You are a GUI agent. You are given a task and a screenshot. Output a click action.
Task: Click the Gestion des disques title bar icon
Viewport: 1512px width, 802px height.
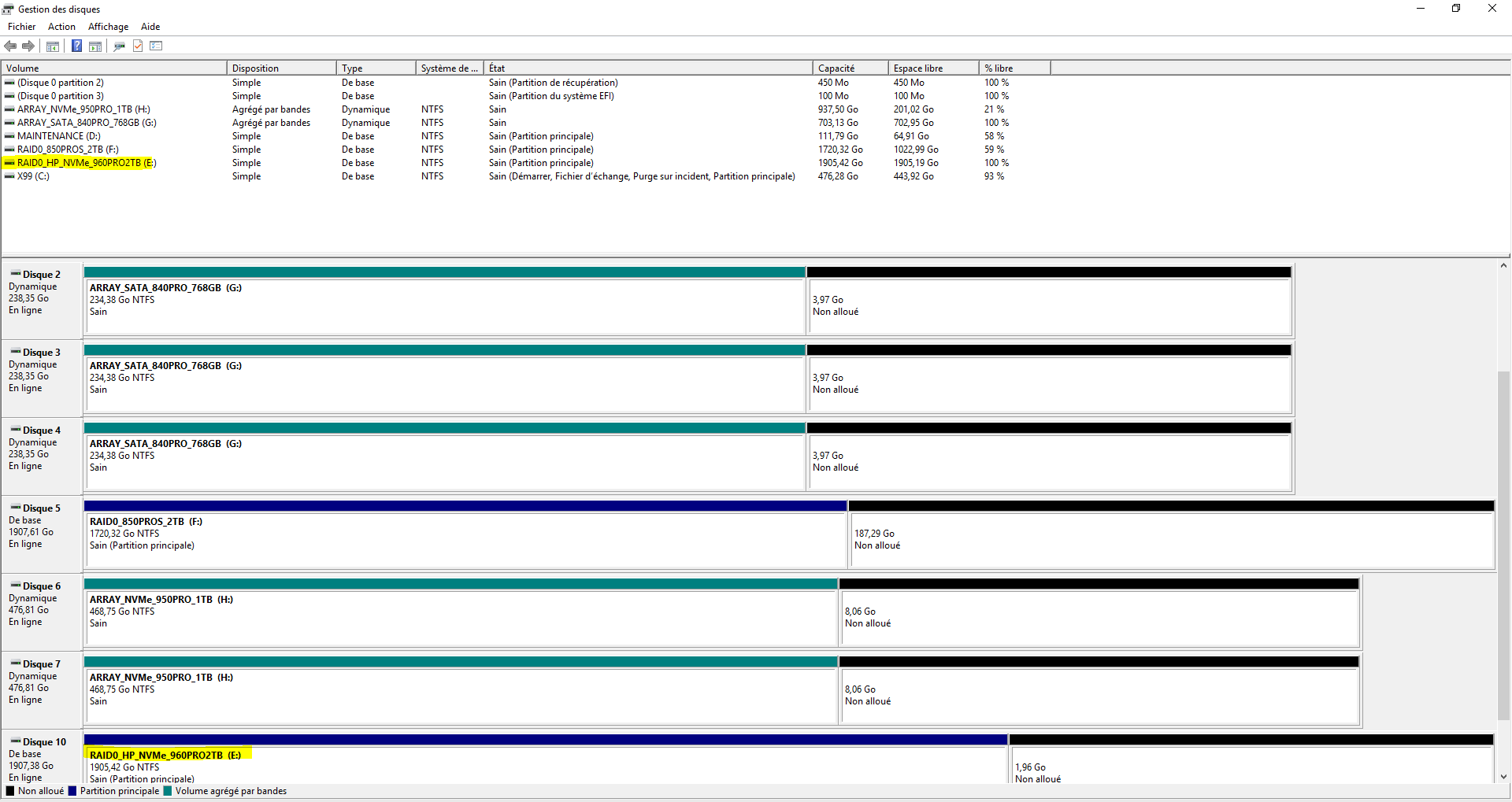pyautogui.click(x=9, y=9)
